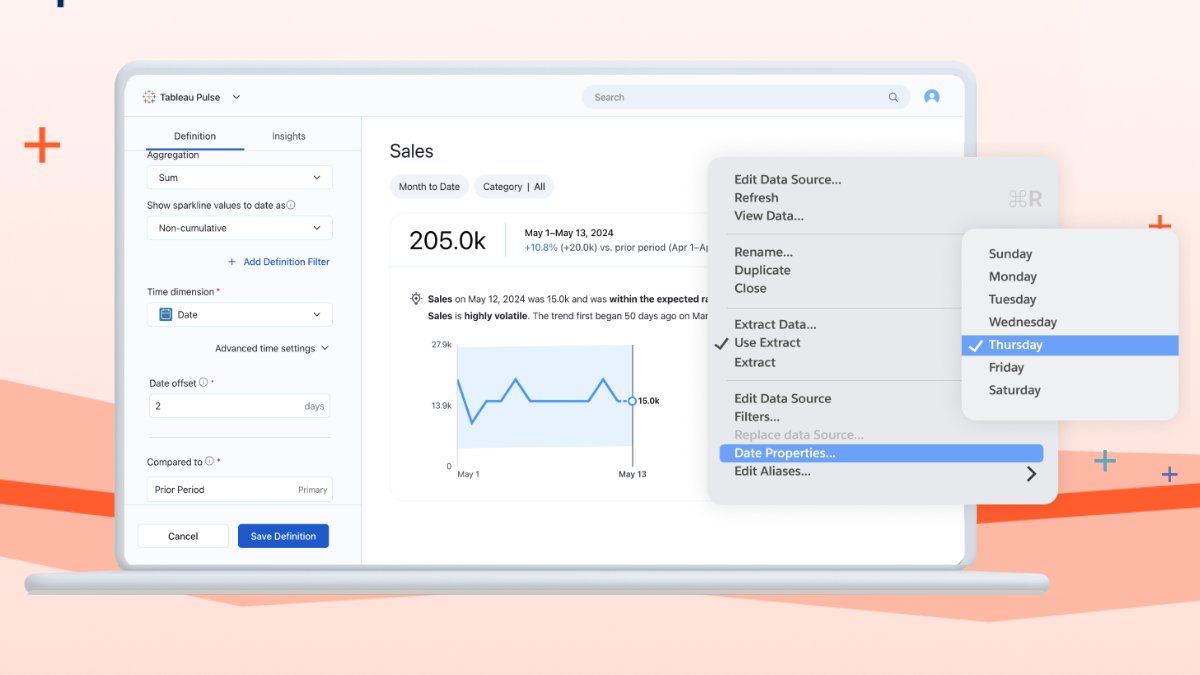Choose Close from the context menu
The image size is (1200, 675).
750,288
